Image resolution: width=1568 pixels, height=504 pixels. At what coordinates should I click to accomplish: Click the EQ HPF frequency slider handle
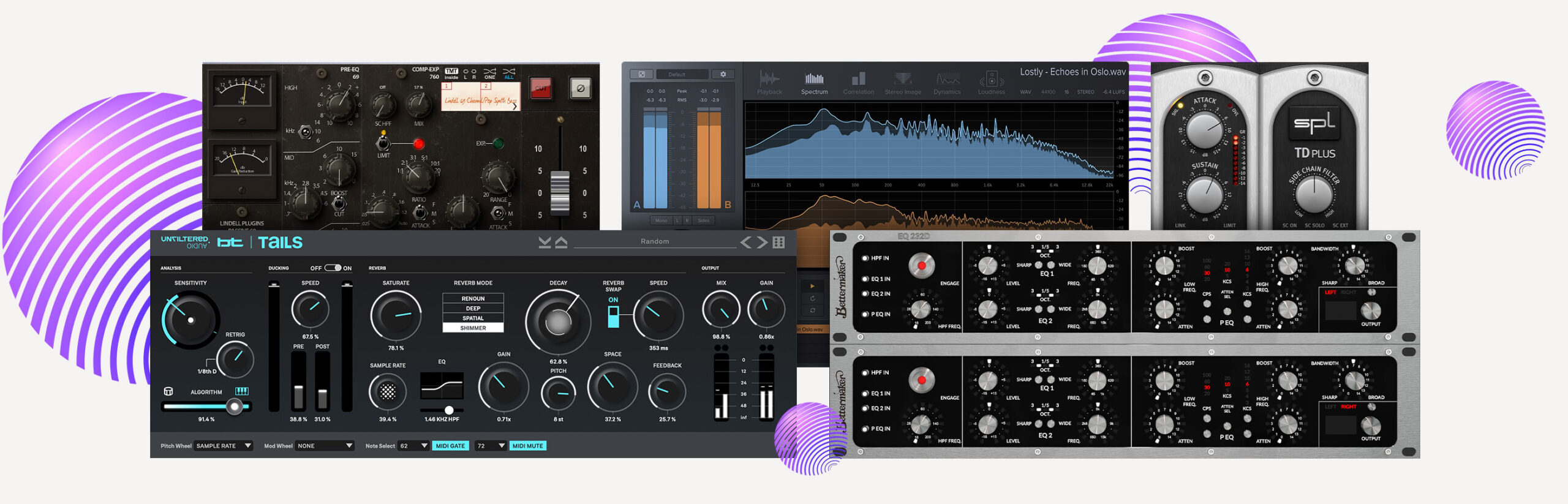[449, 410]
